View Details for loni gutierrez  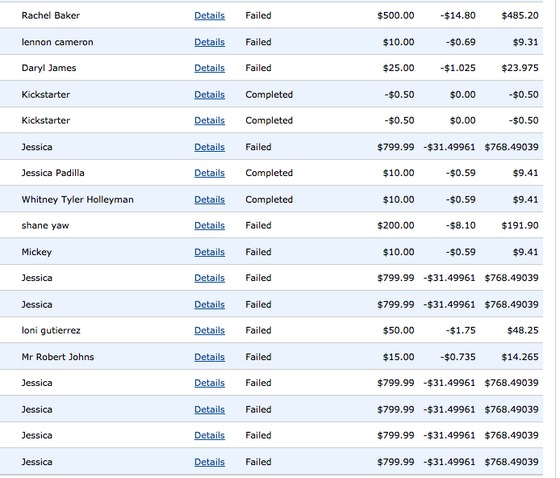click(210, 330)
